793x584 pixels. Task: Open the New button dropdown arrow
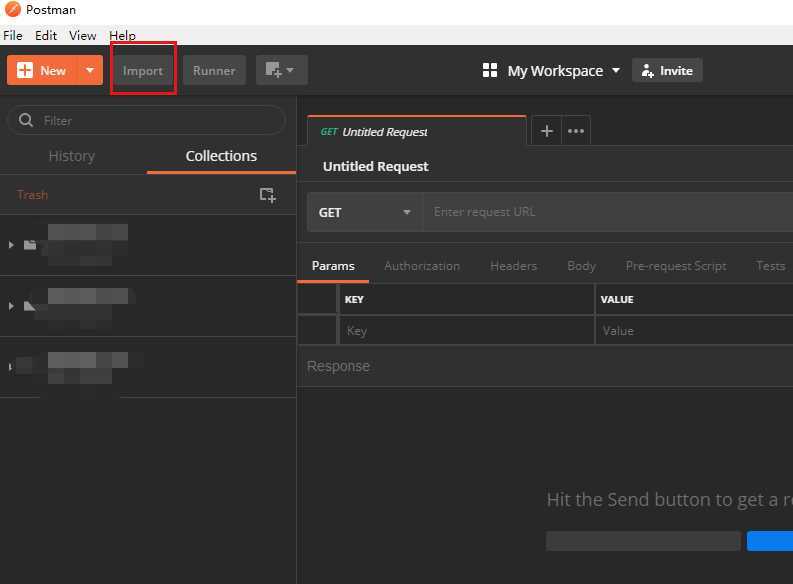[x=90, y=70]
